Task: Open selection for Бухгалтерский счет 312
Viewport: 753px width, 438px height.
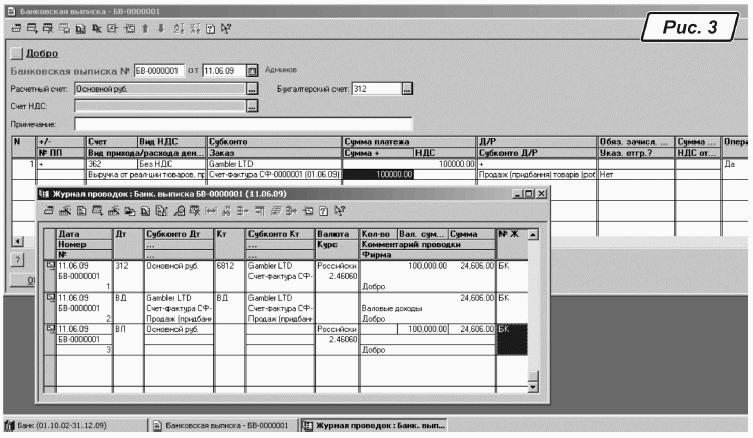Action: pyautogui.click(x=407, y=89)
